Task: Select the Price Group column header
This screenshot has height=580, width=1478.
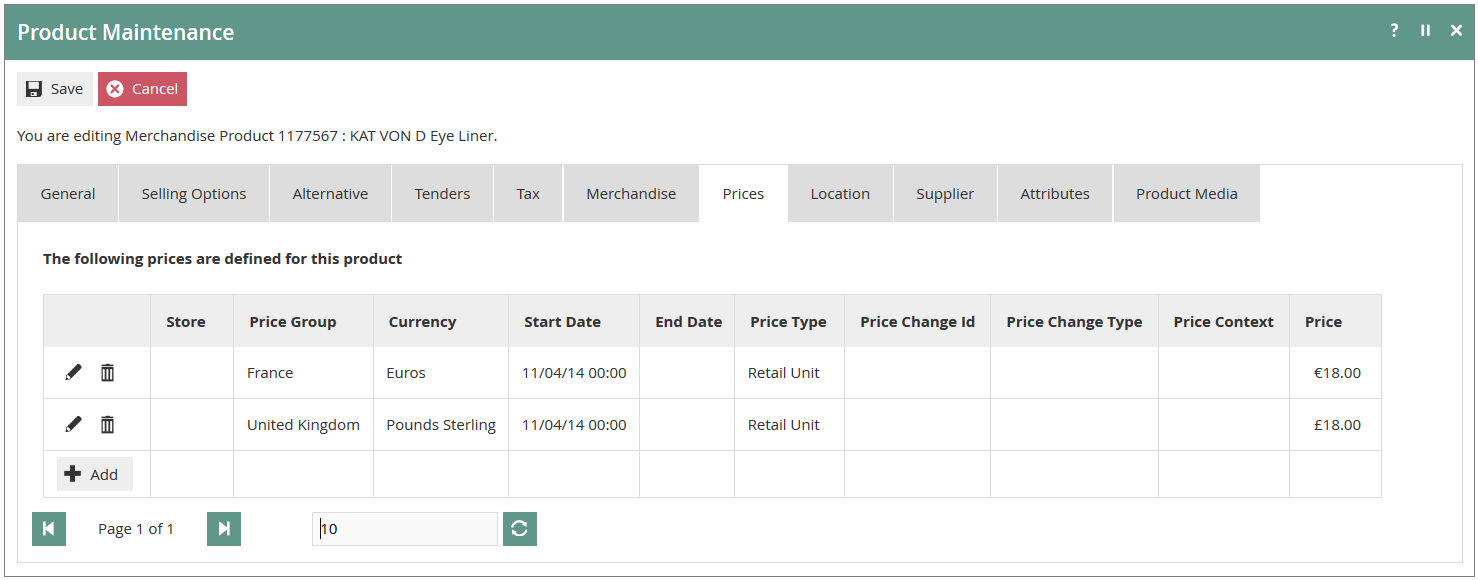Action: tap(293, 322)
